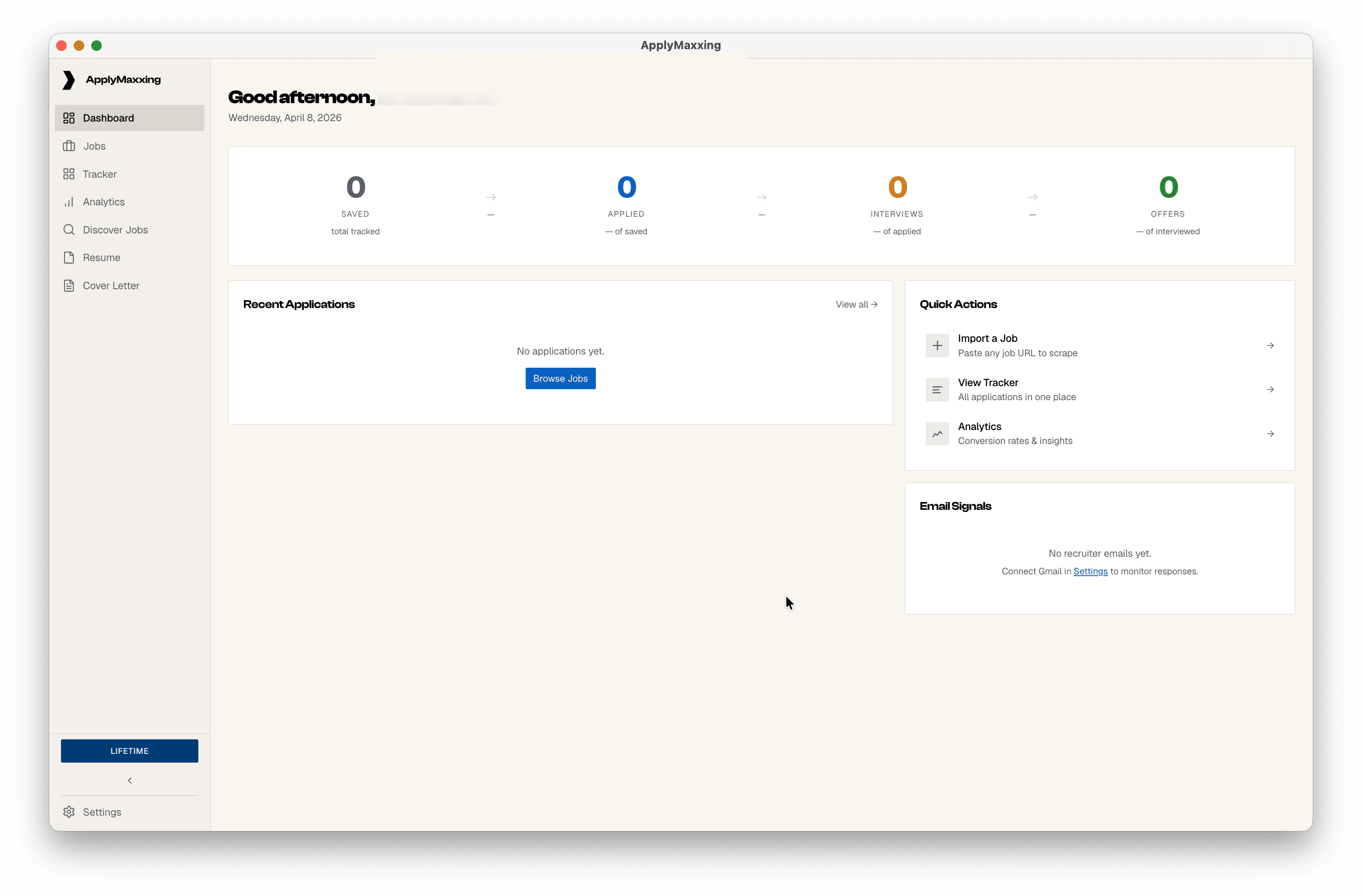
Task: Click the No applications yet message
Action: tap(560, 351)
